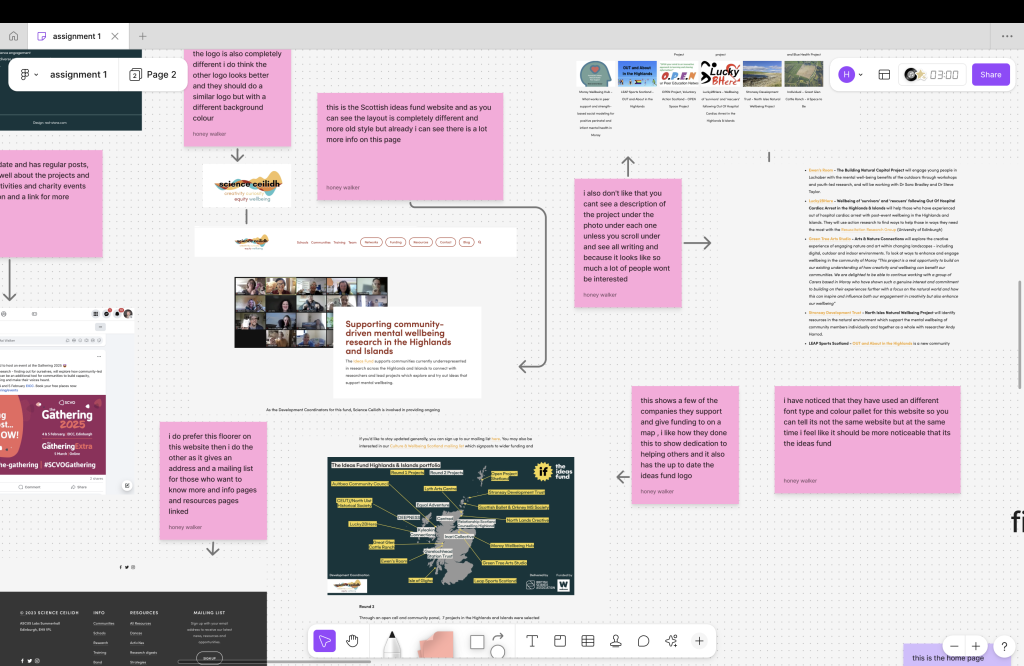Pick the pink sticky note tool

pyautogui.click(x=435, y=645)
